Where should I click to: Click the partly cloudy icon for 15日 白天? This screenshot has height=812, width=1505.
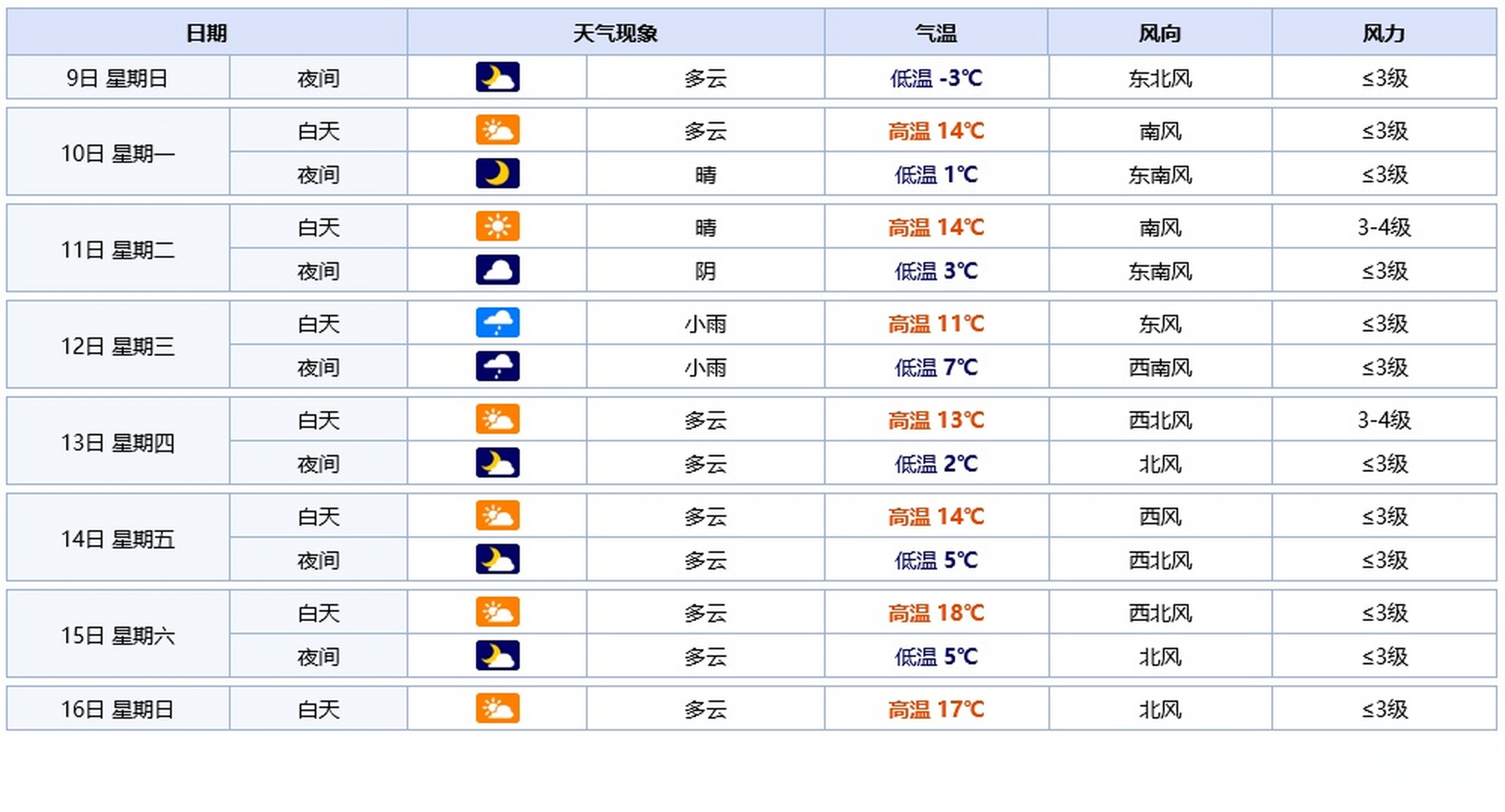pos(497,612)
